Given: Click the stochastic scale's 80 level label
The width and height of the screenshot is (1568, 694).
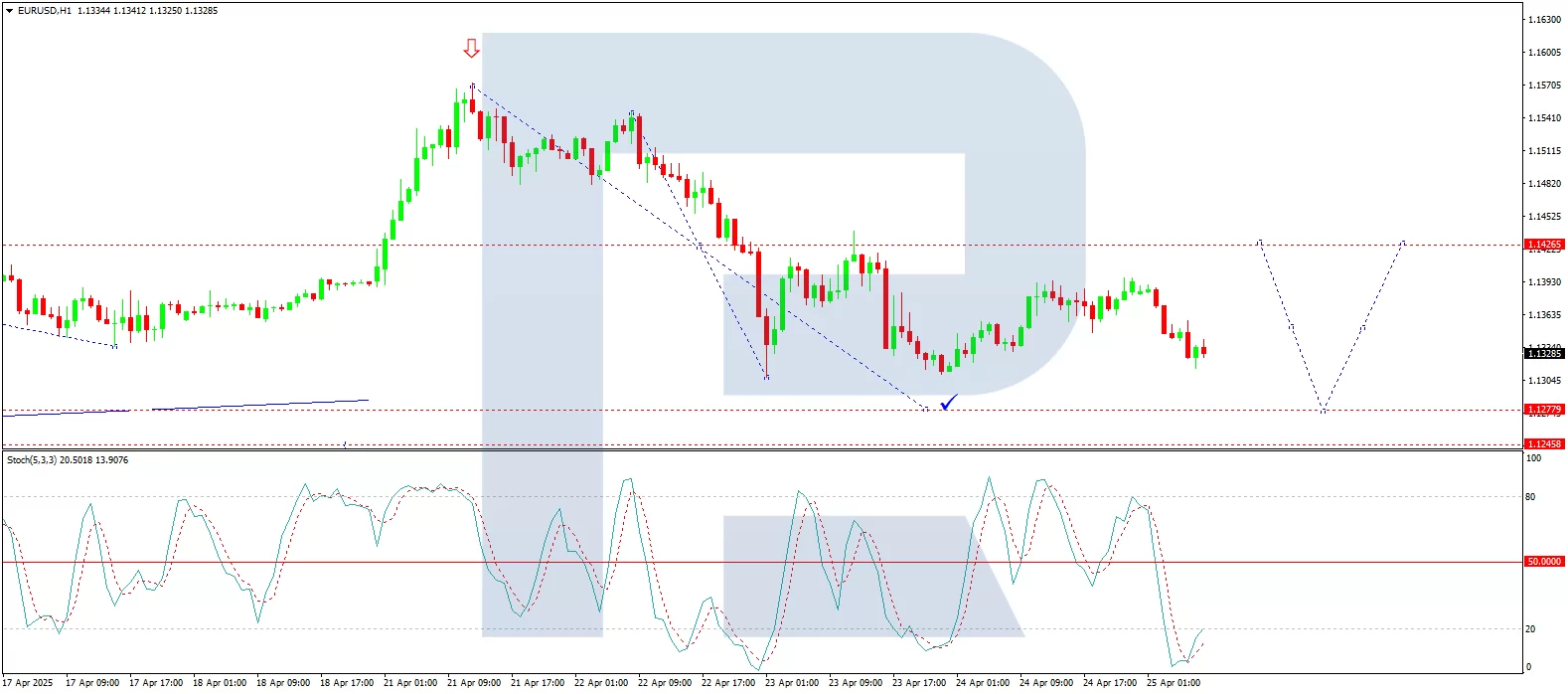Looking at the screenshot, I should coord(1530,497).
